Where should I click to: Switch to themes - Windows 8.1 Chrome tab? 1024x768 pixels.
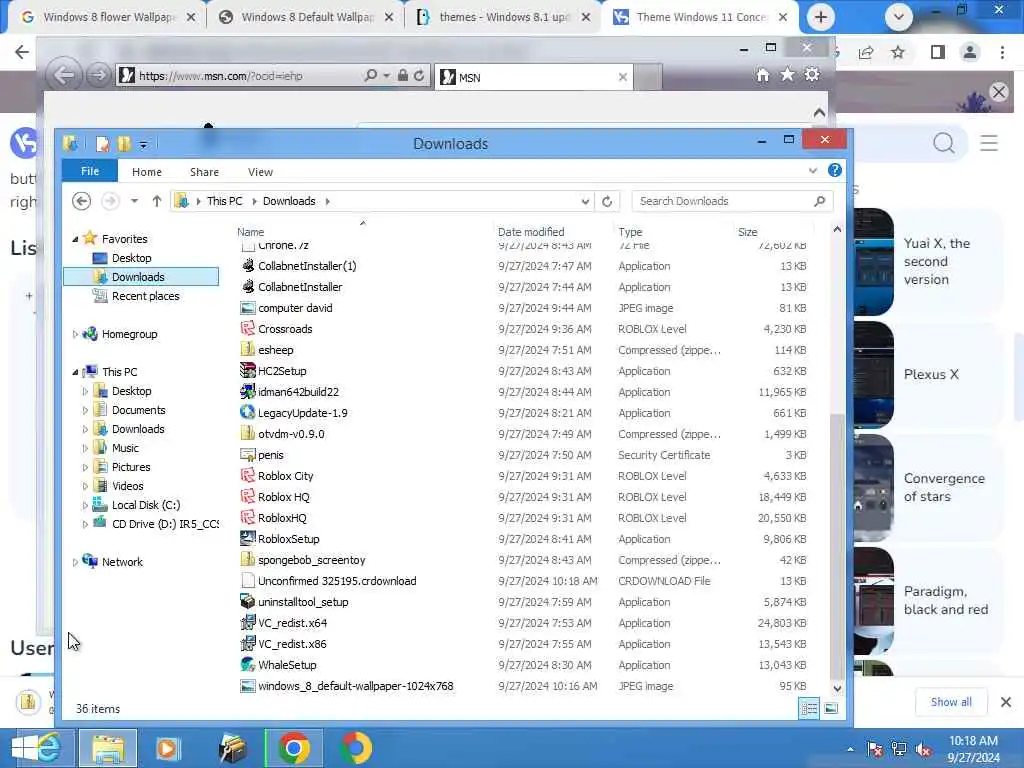click(504, 17)
